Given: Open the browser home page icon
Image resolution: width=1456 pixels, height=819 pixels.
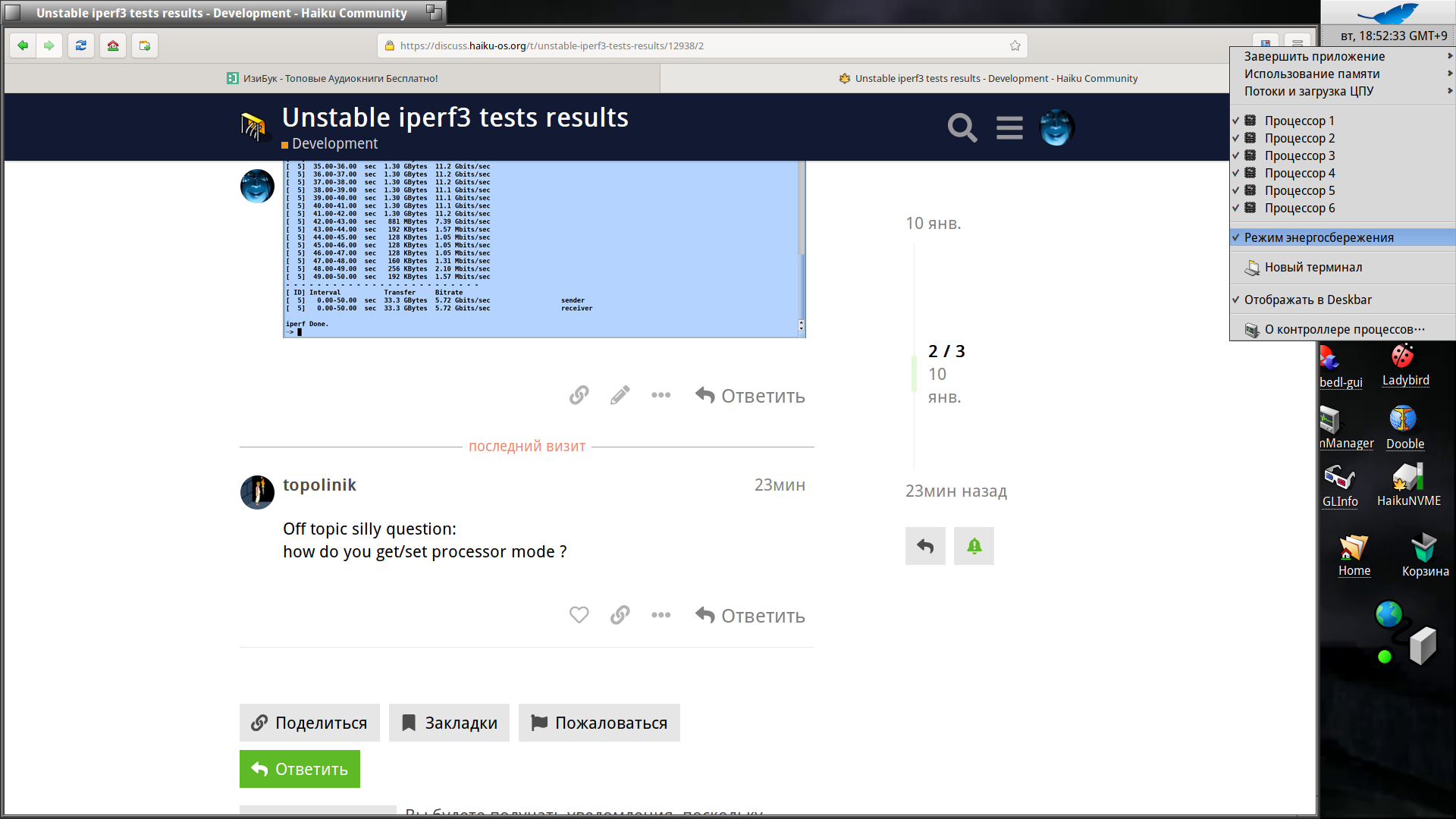Looking at the screenshot, I should (113, 45).
